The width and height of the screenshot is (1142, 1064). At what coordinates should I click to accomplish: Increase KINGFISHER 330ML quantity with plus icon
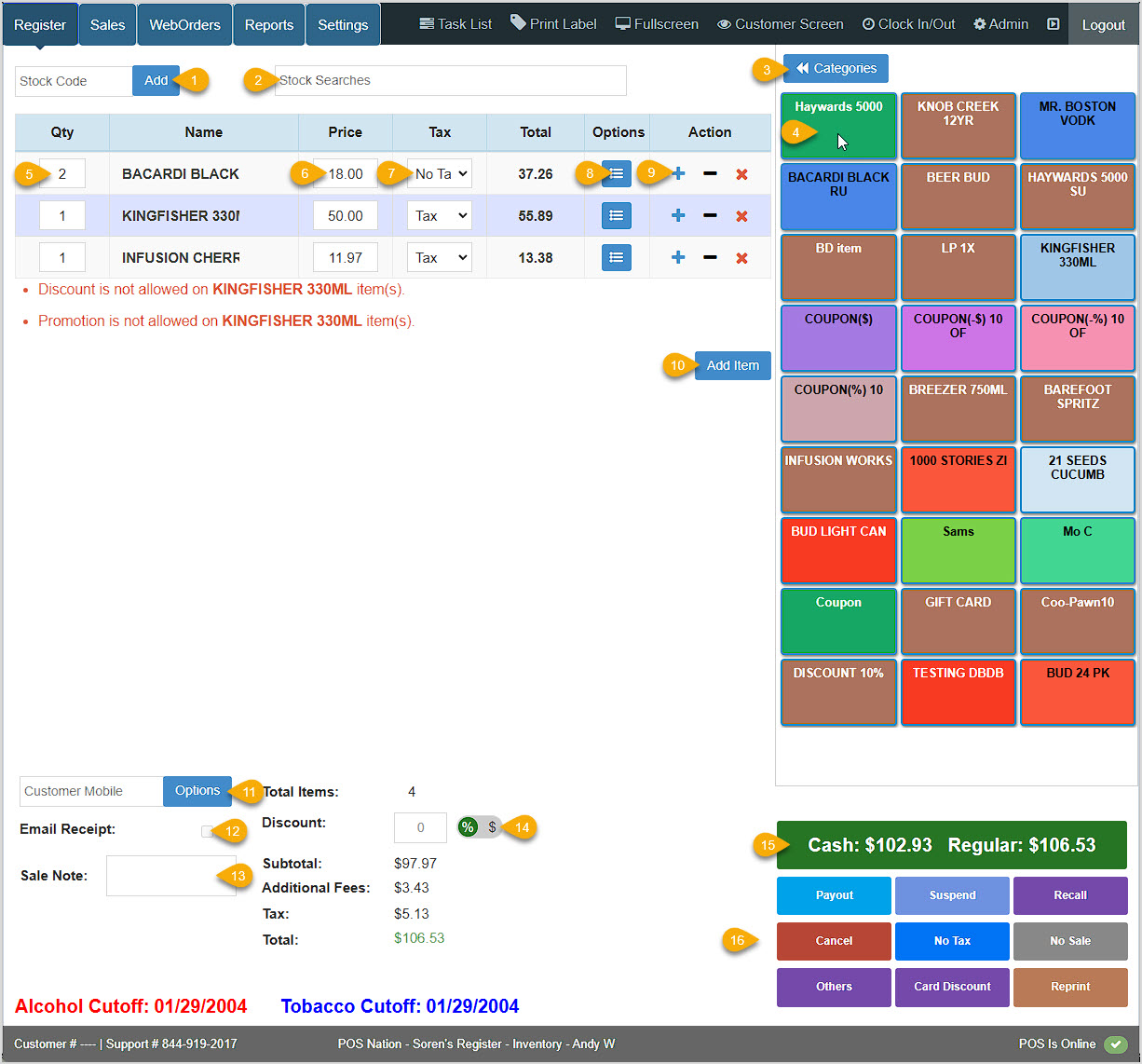coord(677,215)
